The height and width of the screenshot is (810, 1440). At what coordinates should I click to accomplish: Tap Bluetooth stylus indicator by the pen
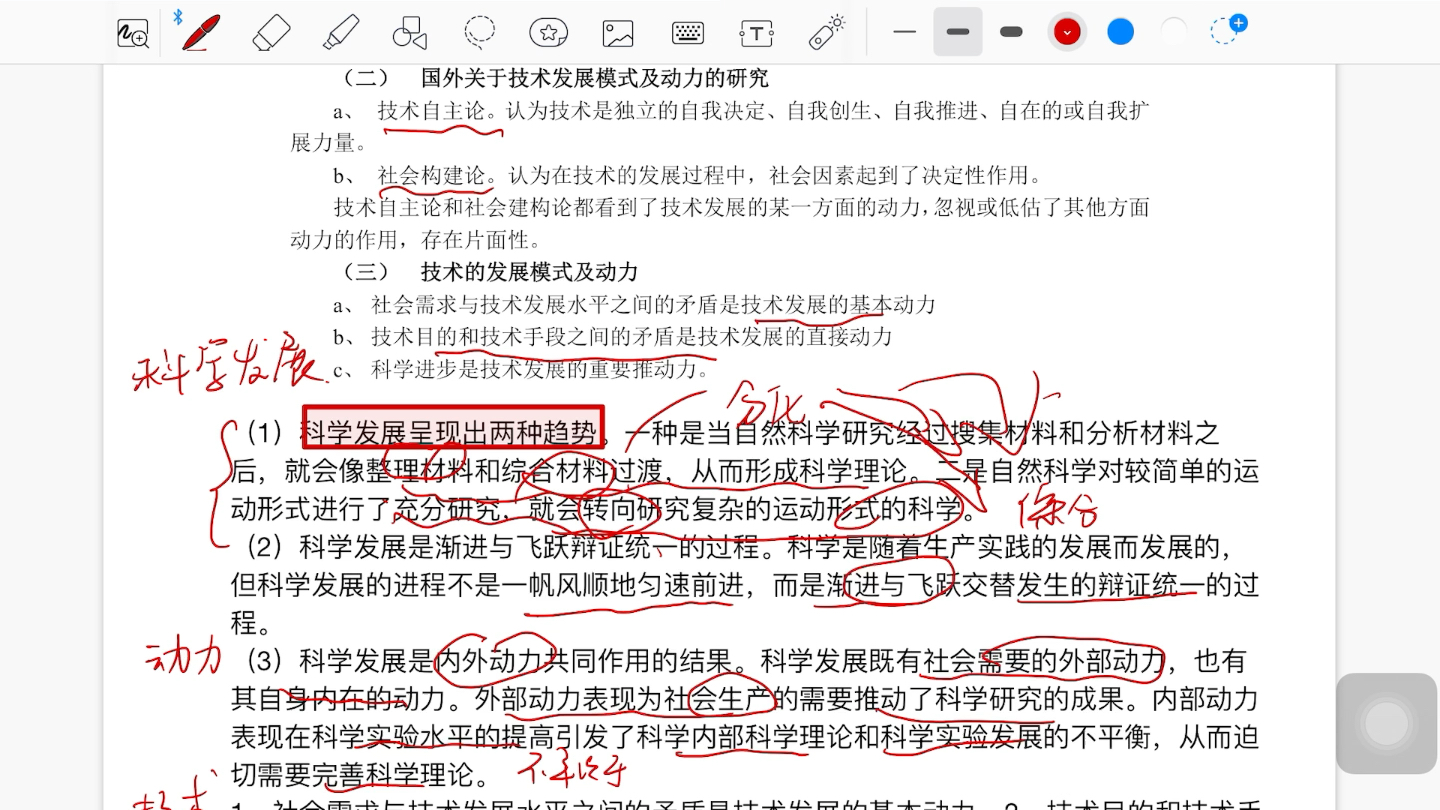pos(178,17)
